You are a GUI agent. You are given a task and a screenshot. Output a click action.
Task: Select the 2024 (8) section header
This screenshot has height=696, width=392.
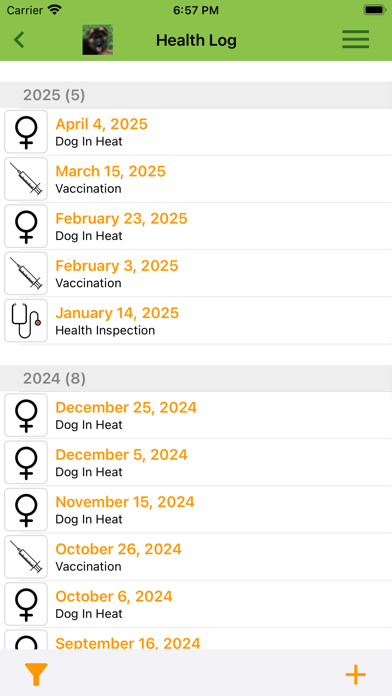196,379
